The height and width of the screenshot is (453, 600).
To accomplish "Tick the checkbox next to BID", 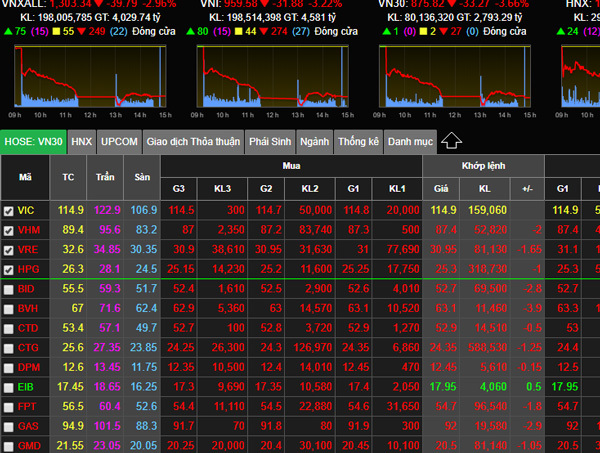I will pyautogui.click(x=9, y=288).
